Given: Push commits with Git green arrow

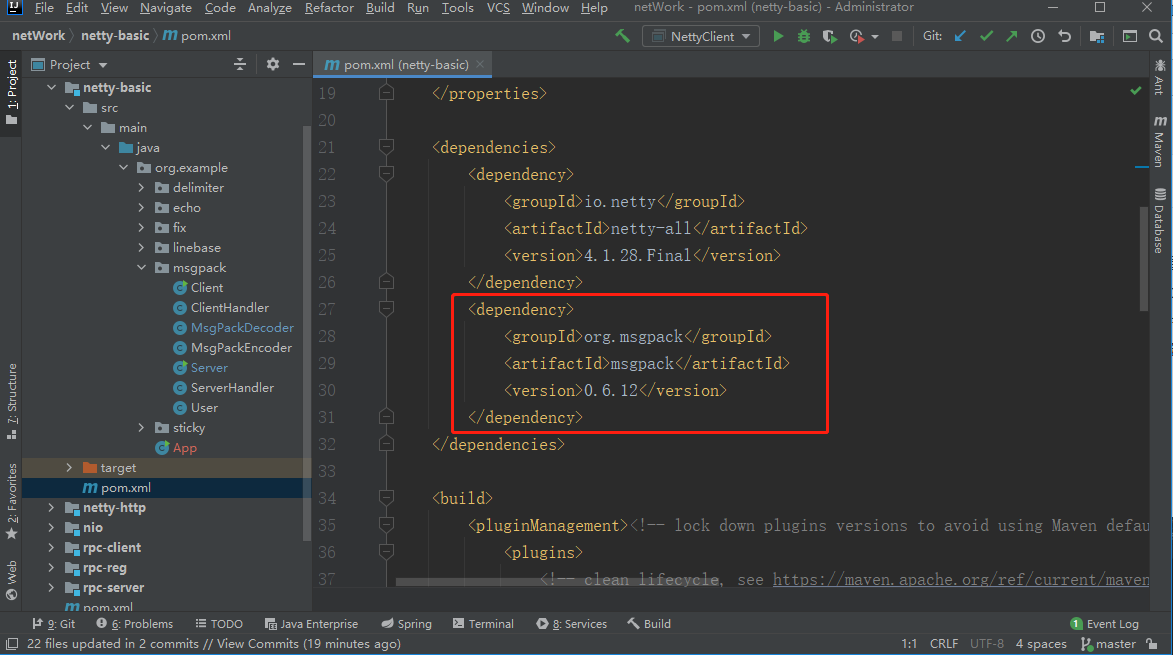Looking at the screenshot, I should 1012,36.
